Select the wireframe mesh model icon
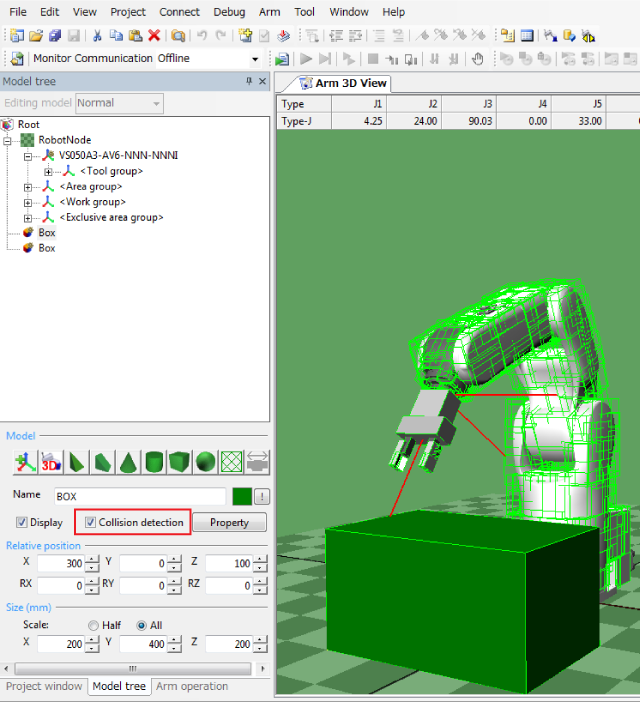The width and height of the screenshot is (640, 702). [x=232, y=462]
